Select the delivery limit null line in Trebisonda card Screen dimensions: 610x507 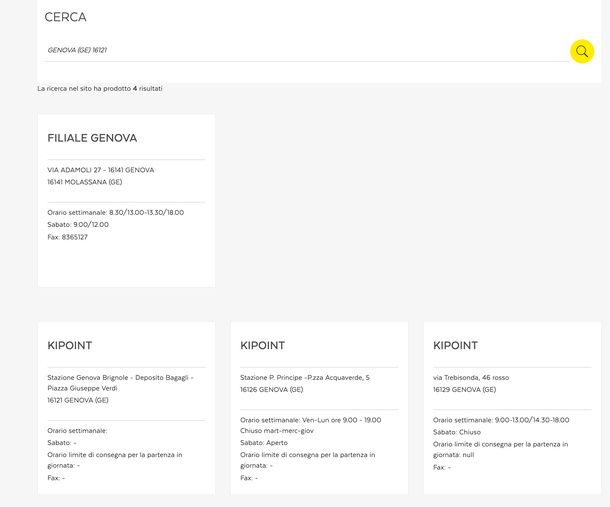click(x=501, y=449)
